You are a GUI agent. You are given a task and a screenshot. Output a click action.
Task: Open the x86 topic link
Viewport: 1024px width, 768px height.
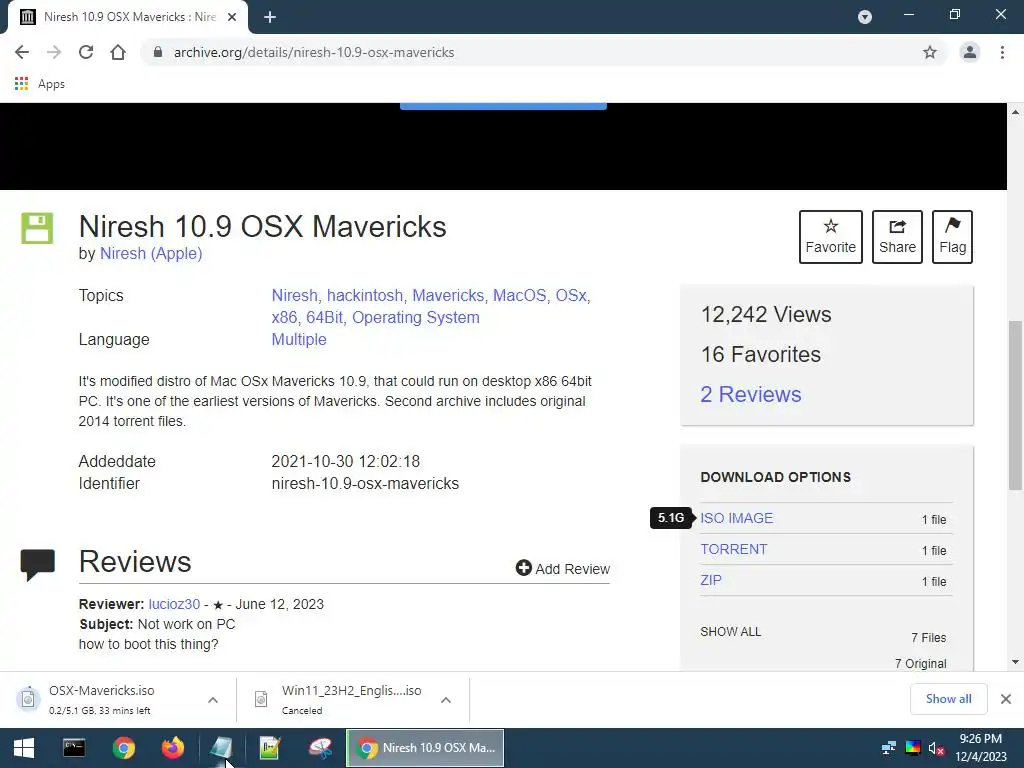click(284, 317)
